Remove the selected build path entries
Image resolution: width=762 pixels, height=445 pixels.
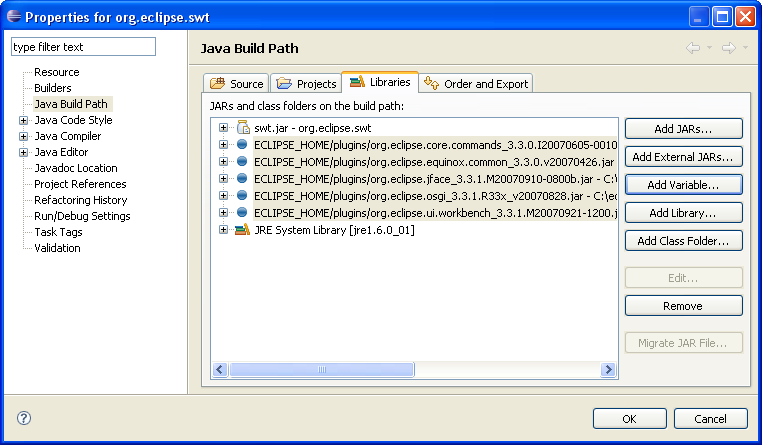[683, 306]
